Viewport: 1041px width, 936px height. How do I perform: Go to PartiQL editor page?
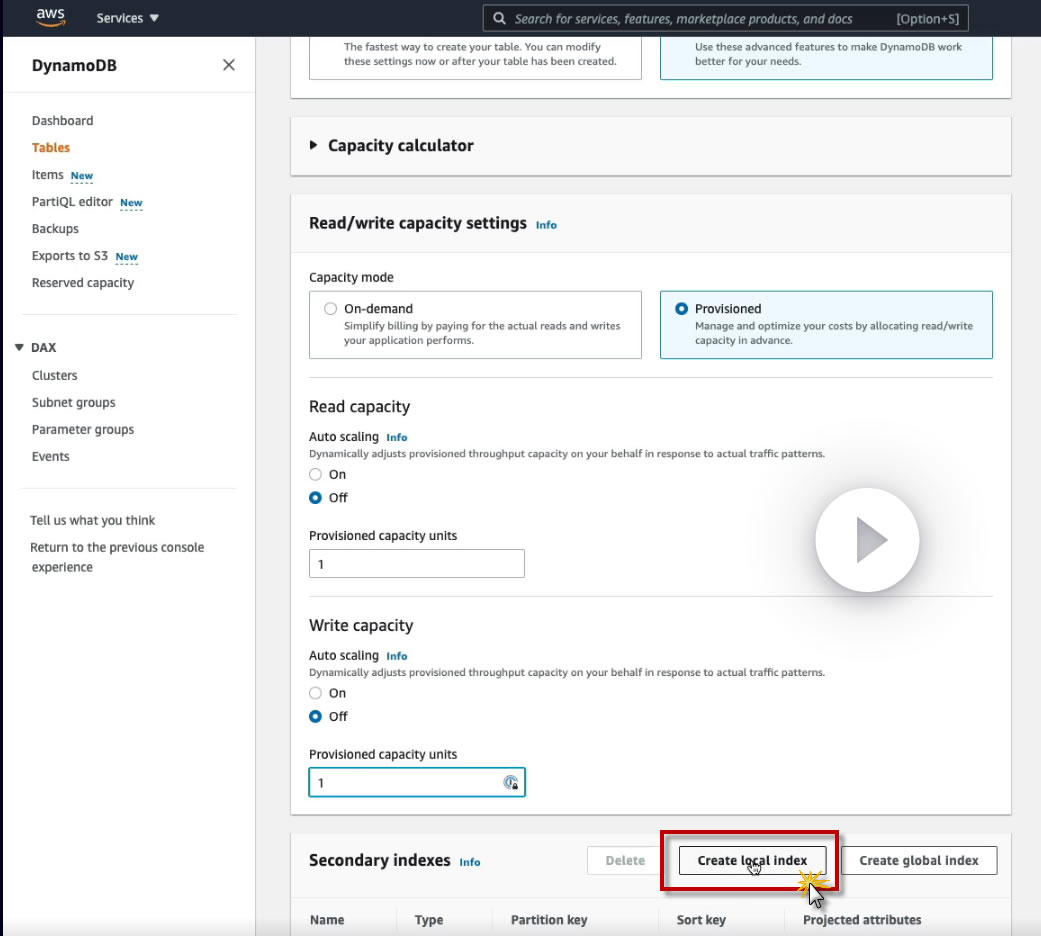pos(72,202)
